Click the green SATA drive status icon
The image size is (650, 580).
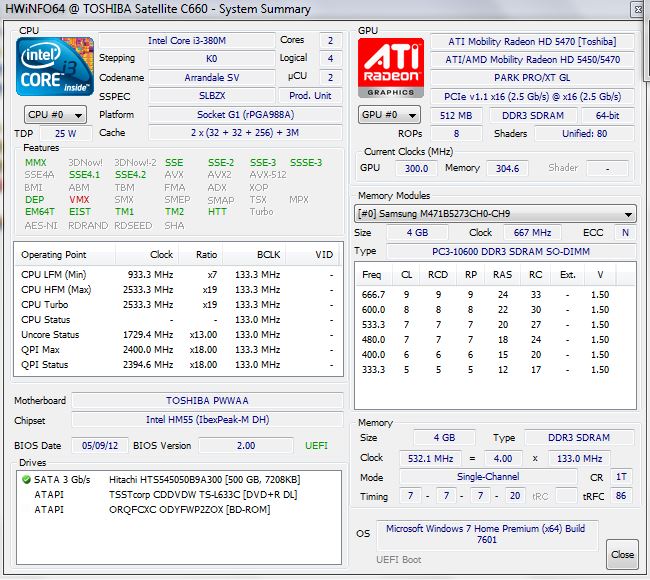click(26, 480)
